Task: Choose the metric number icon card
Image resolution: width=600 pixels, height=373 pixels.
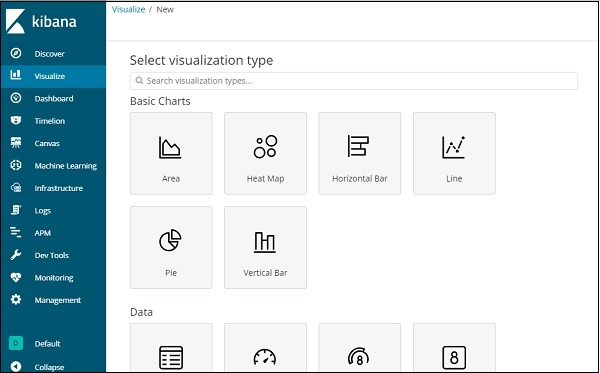Action: pos(454,348)
